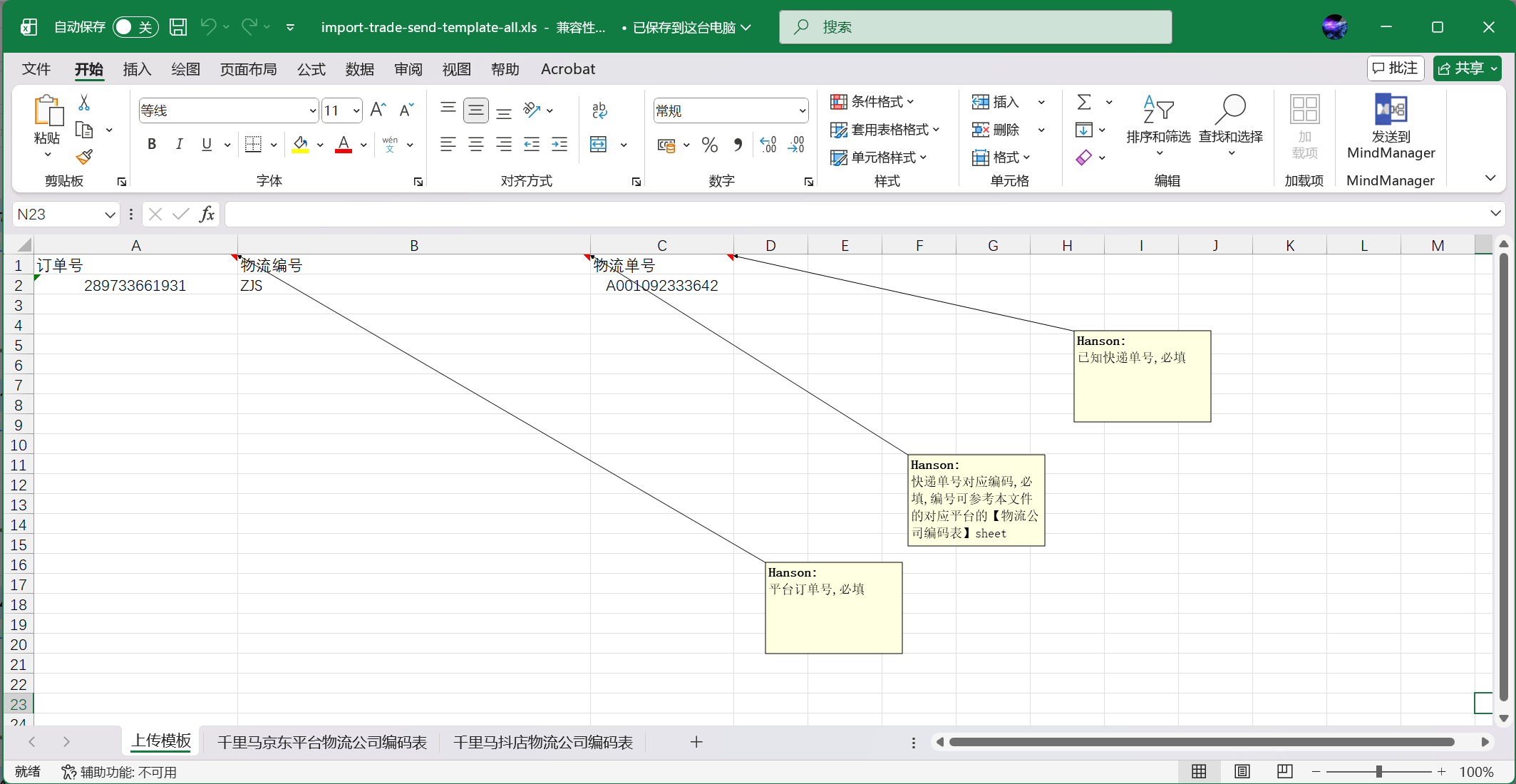Screen dimensions: 1516x784
Task: Toggle bold formatting
Action: 151,145
